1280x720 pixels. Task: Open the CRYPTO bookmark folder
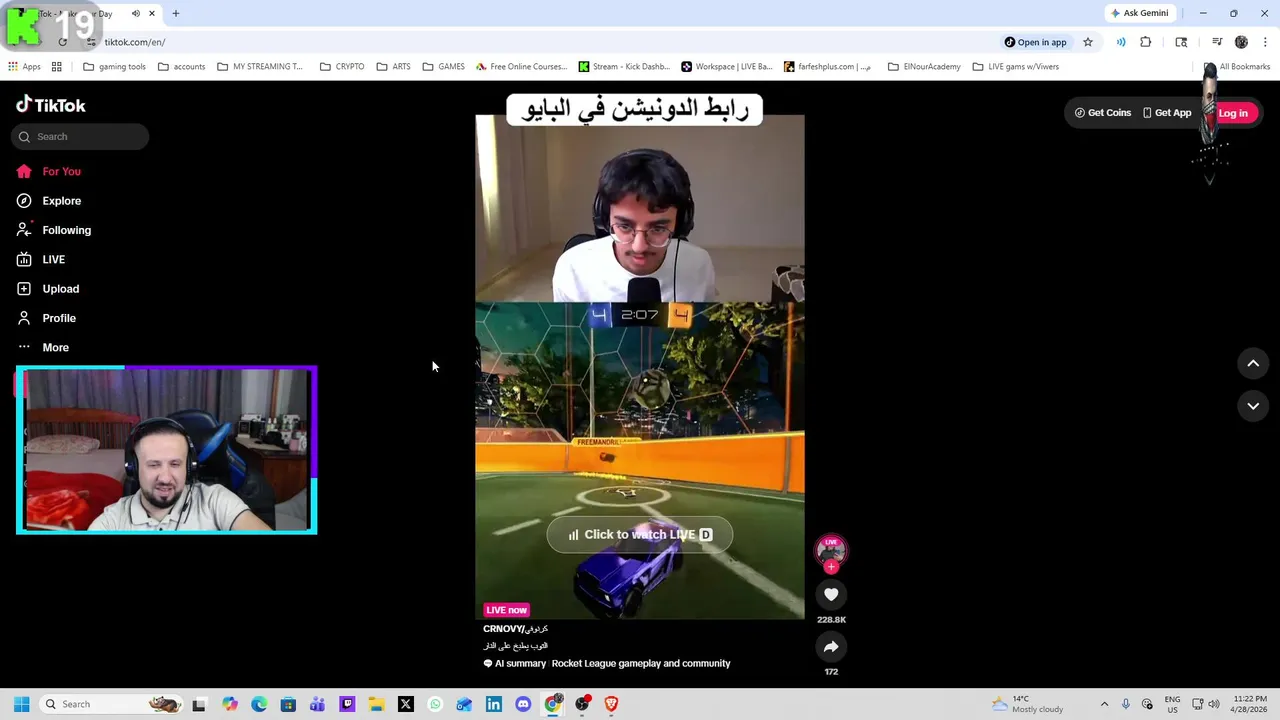click(x=342, y=67)
